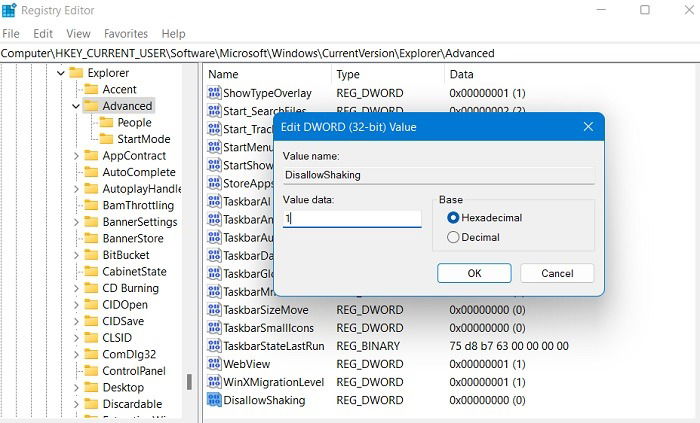The height and width of the screenshot is (423, 700).
Task: Select the CIDSave tree entry
Action: pos(123,321)
